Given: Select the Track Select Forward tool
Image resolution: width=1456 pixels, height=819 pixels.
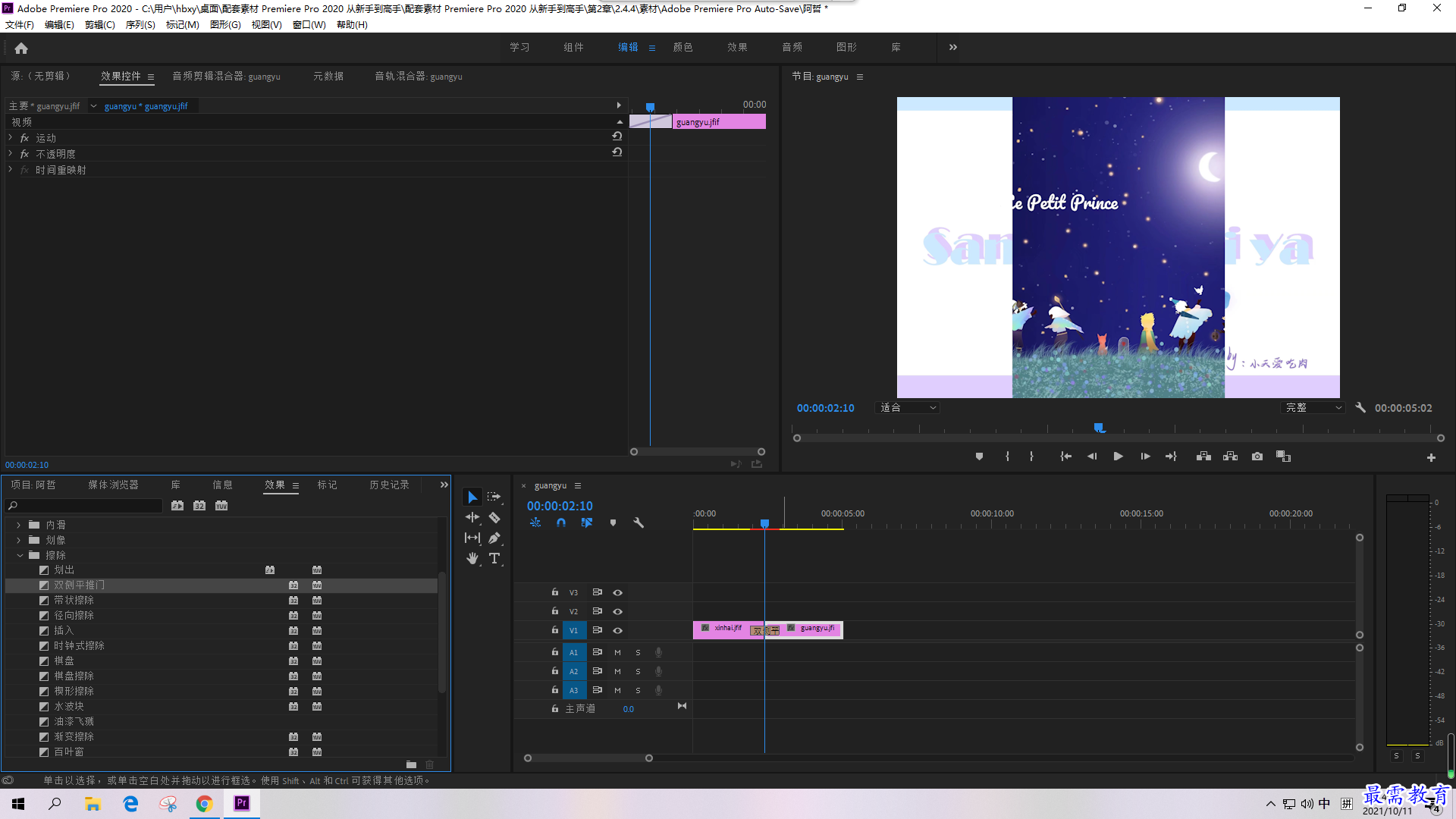Looking at the screenshot, I should pos(494,497).
